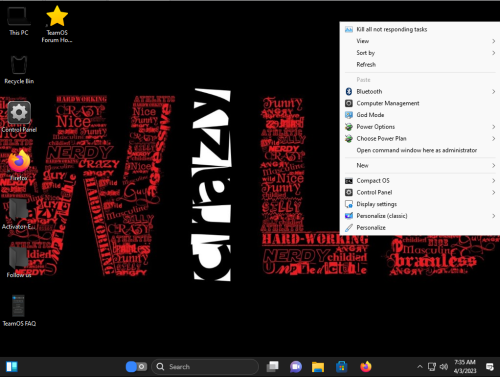Click the Computer Management icon in menu
The image size is (500, 377).
[349, 103]
